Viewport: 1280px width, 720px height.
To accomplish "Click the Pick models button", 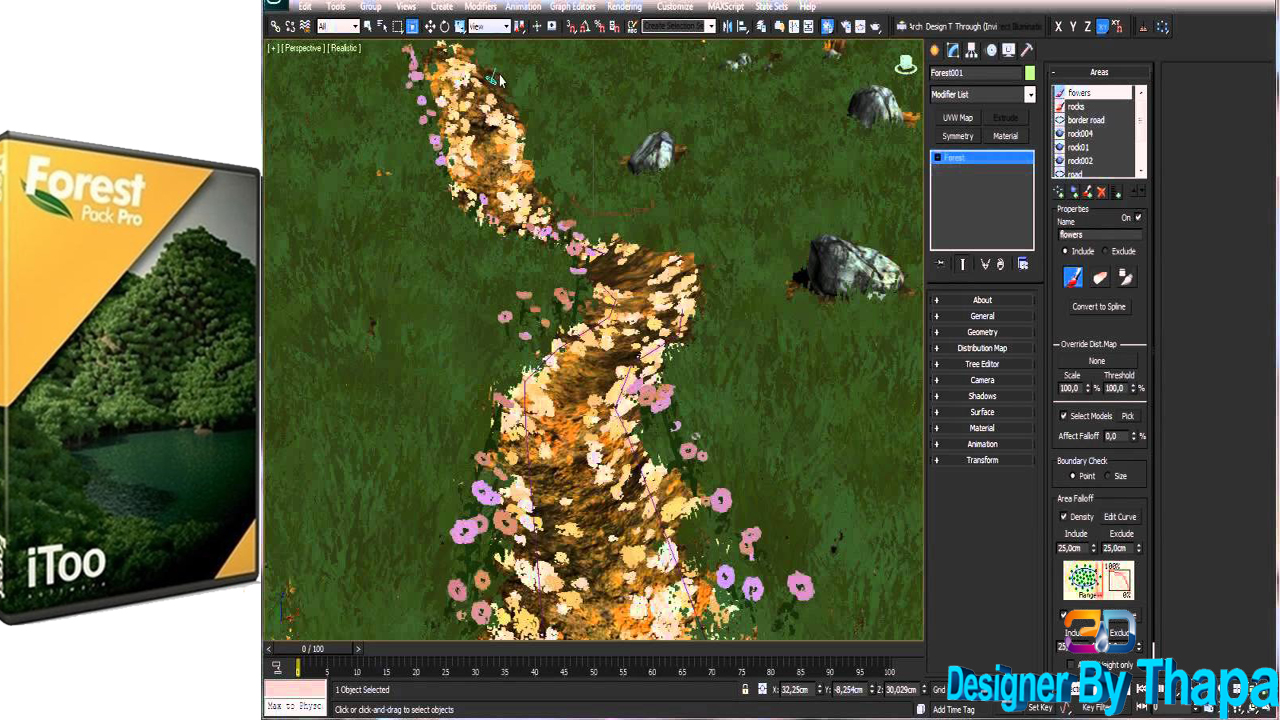I will click(x=1128, y=416).
